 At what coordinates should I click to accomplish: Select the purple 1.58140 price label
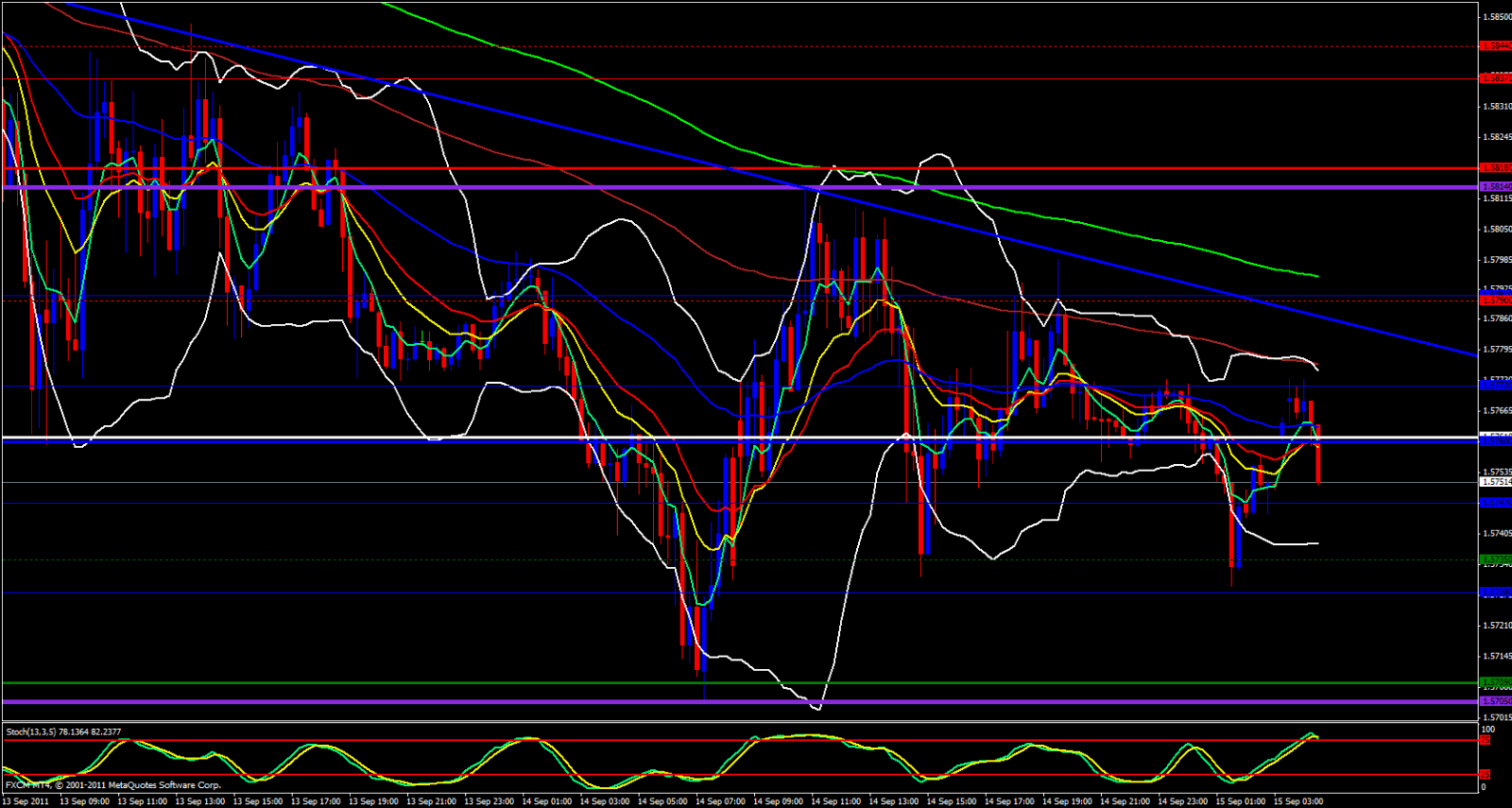[x=1495, y=187]
